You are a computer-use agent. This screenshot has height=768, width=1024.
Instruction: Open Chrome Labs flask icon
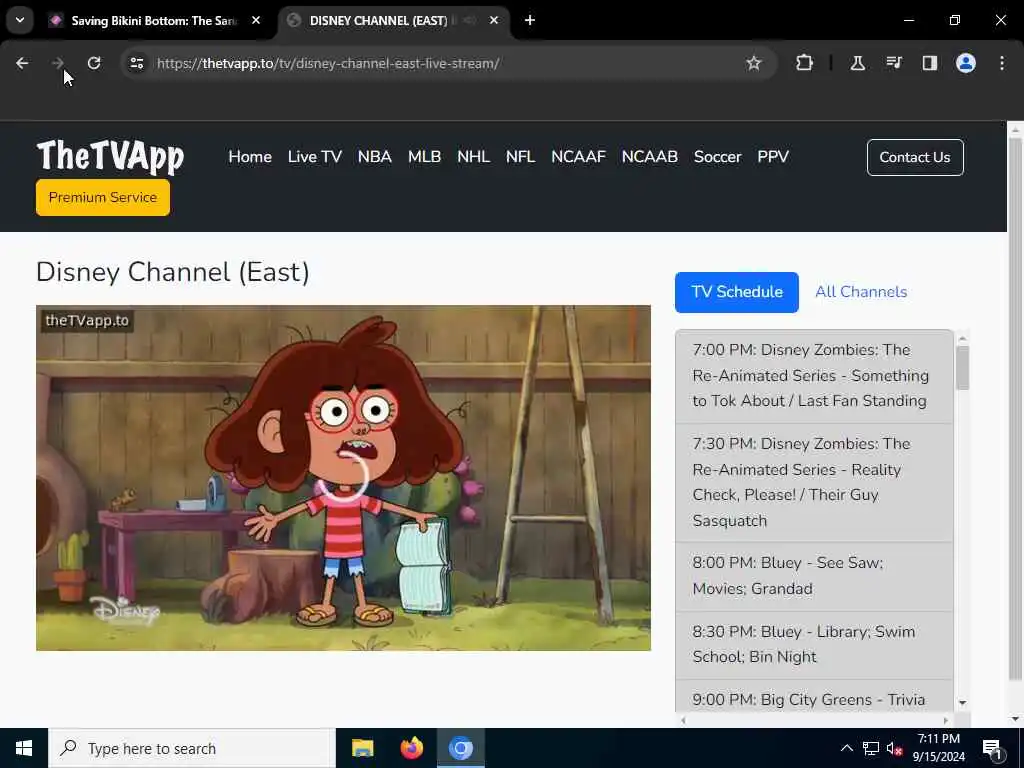[857, 63]
